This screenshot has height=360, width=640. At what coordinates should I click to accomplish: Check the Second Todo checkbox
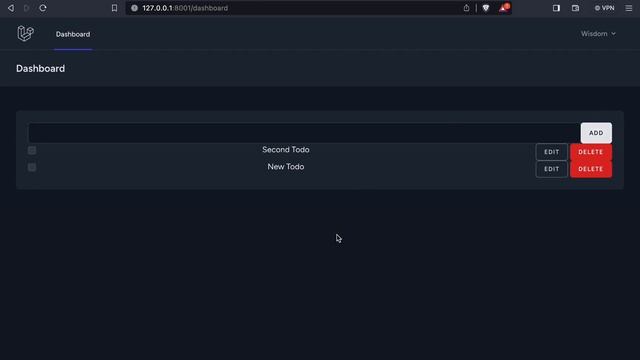click(x=32, y=150)
